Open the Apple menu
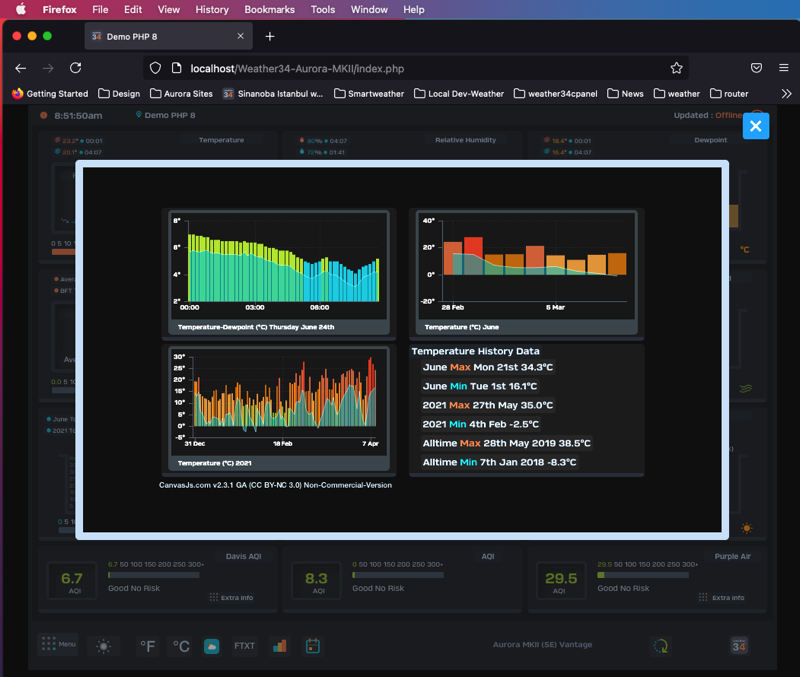Screen dimensions: 800x677 [x=21, y=9]
